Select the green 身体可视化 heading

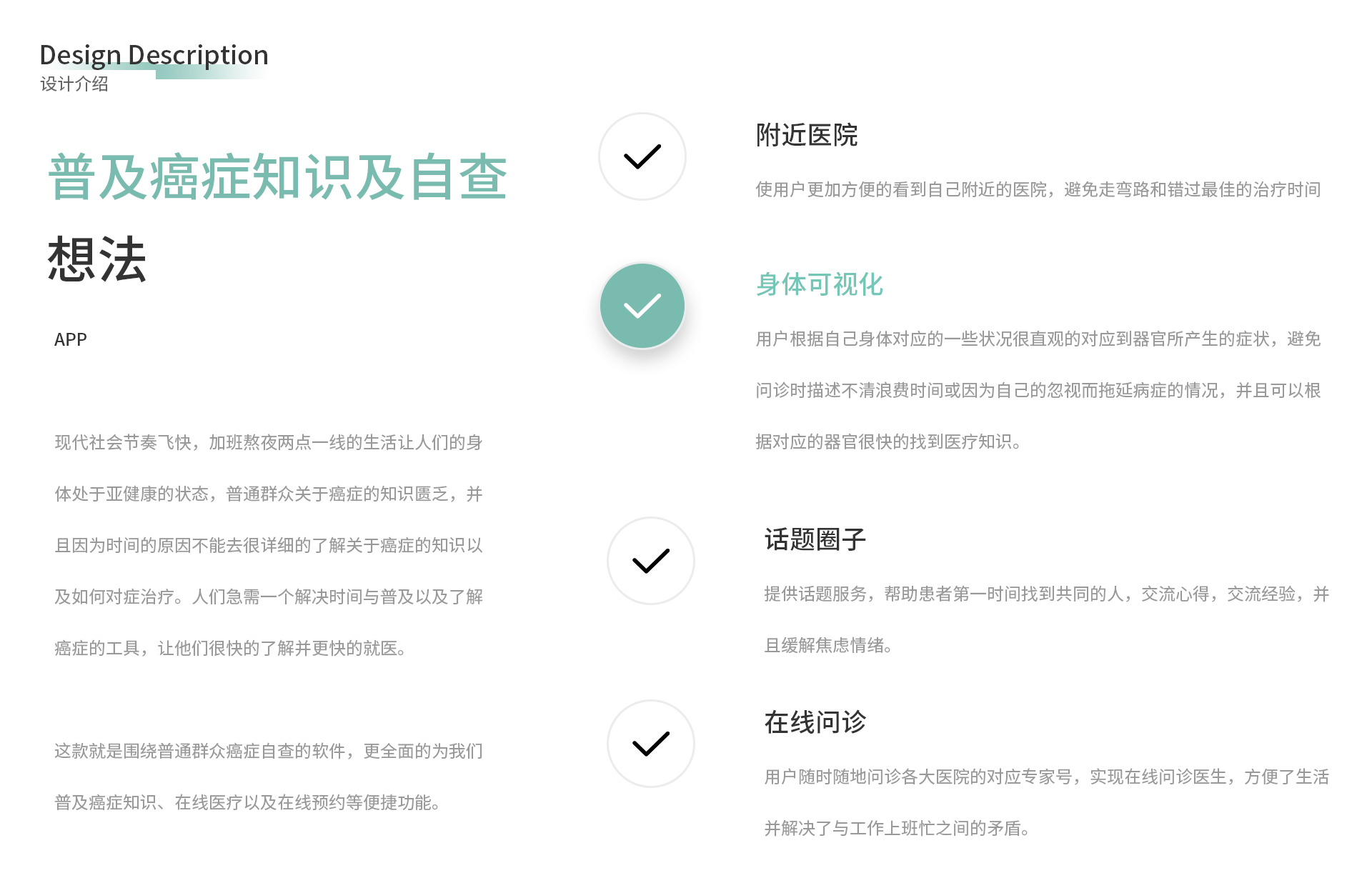(819, 284)
